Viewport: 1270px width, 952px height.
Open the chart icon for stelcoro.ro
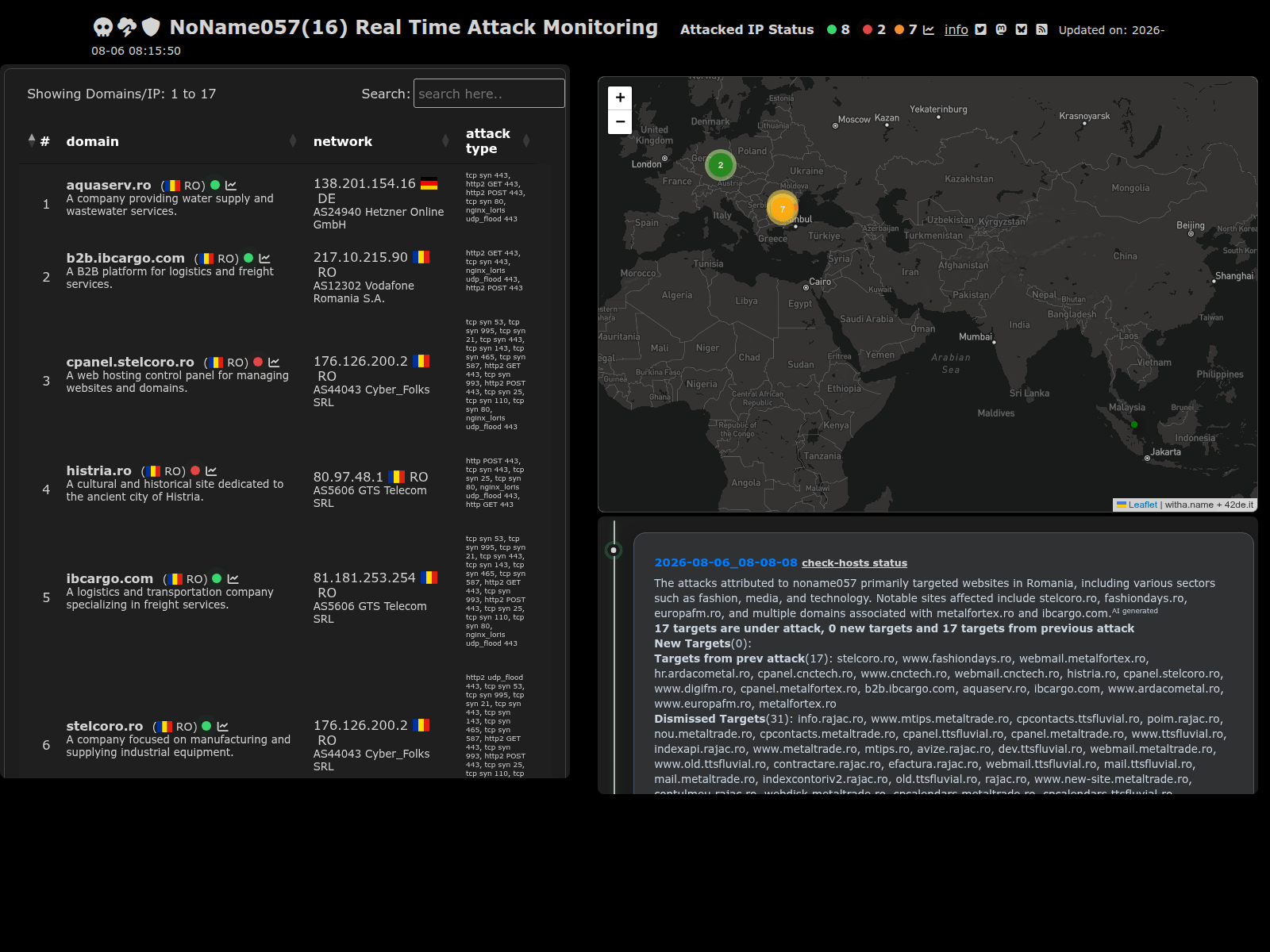(x=222, y=727)
